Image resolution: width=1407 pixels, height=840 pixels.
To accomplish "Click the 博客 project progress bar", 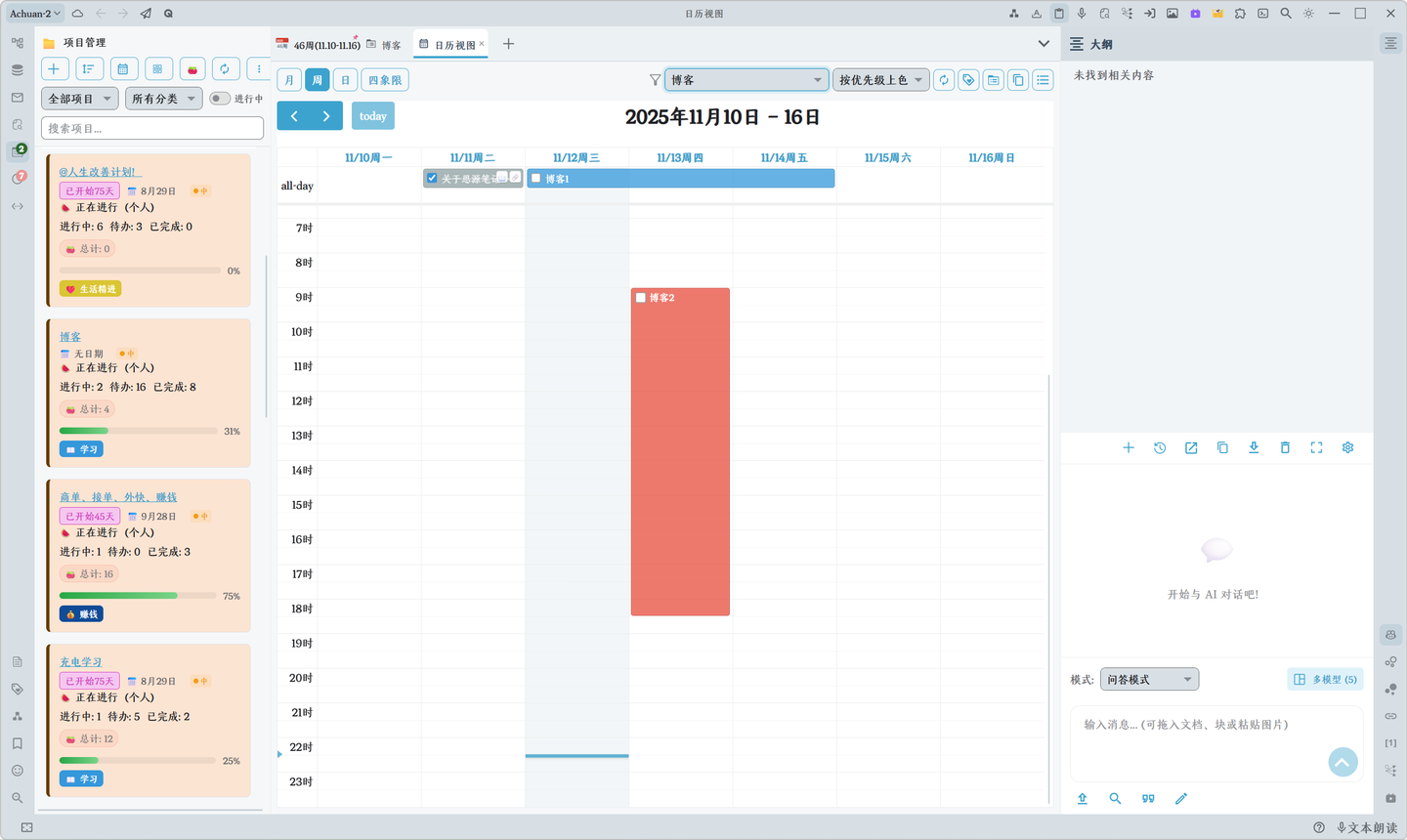I will coord(138,431).
